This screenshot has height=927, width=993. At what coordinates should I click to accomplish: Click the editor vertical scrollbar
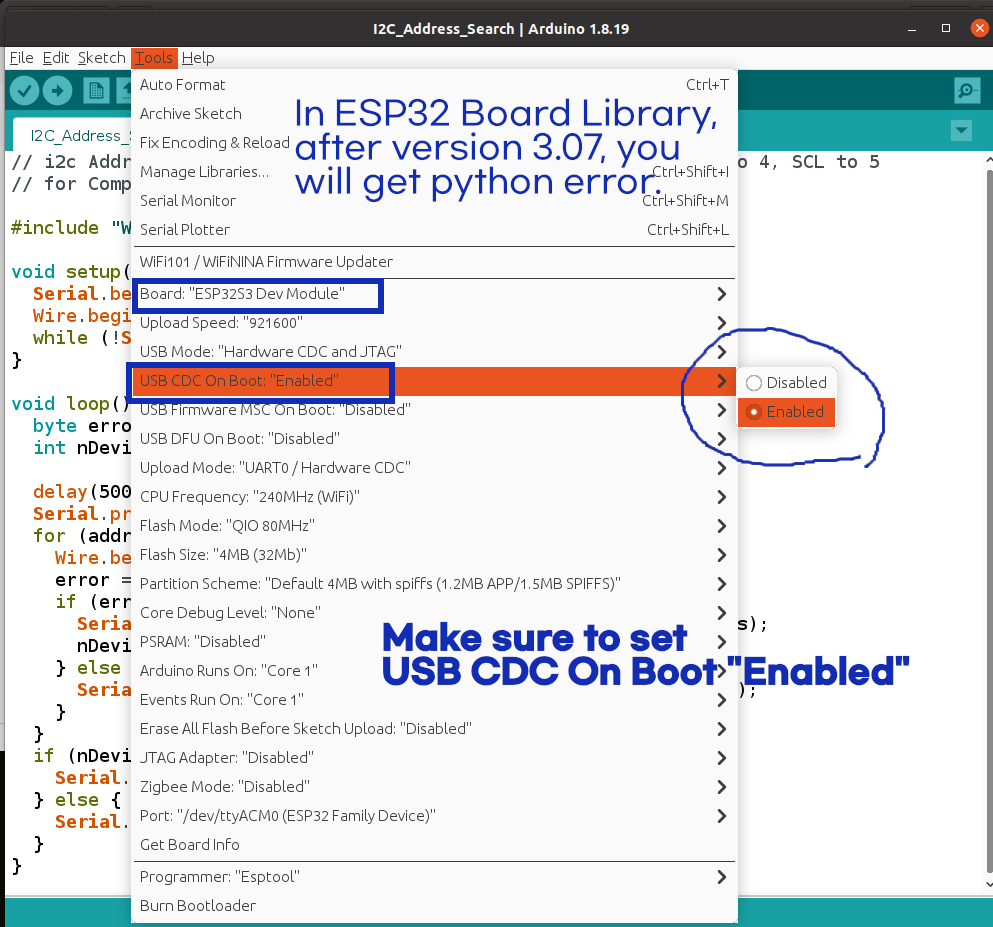[989, 519]
